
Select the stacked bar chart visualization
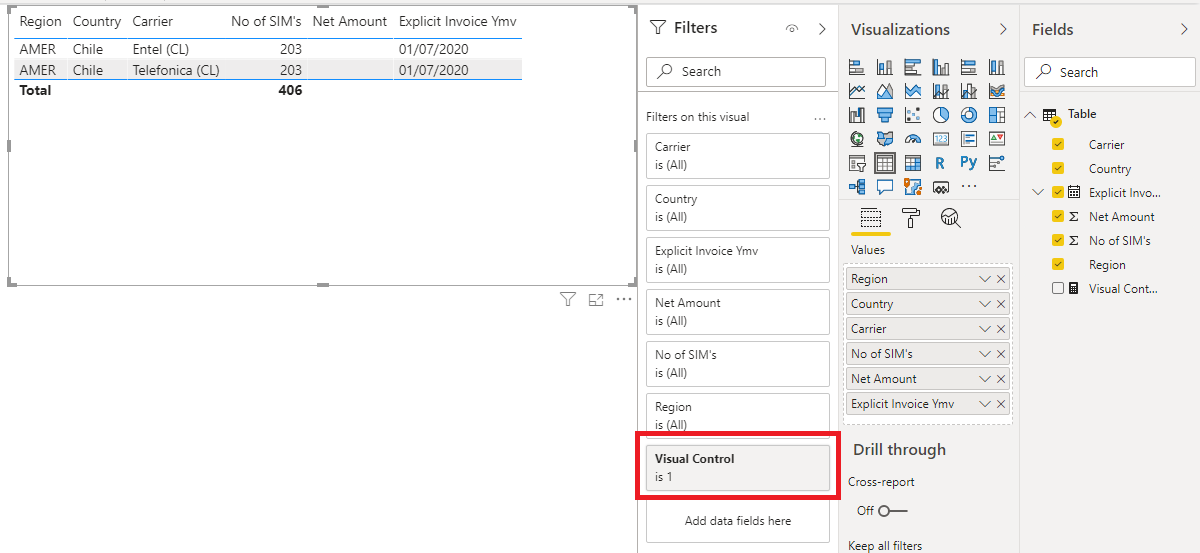pos(857,67)
